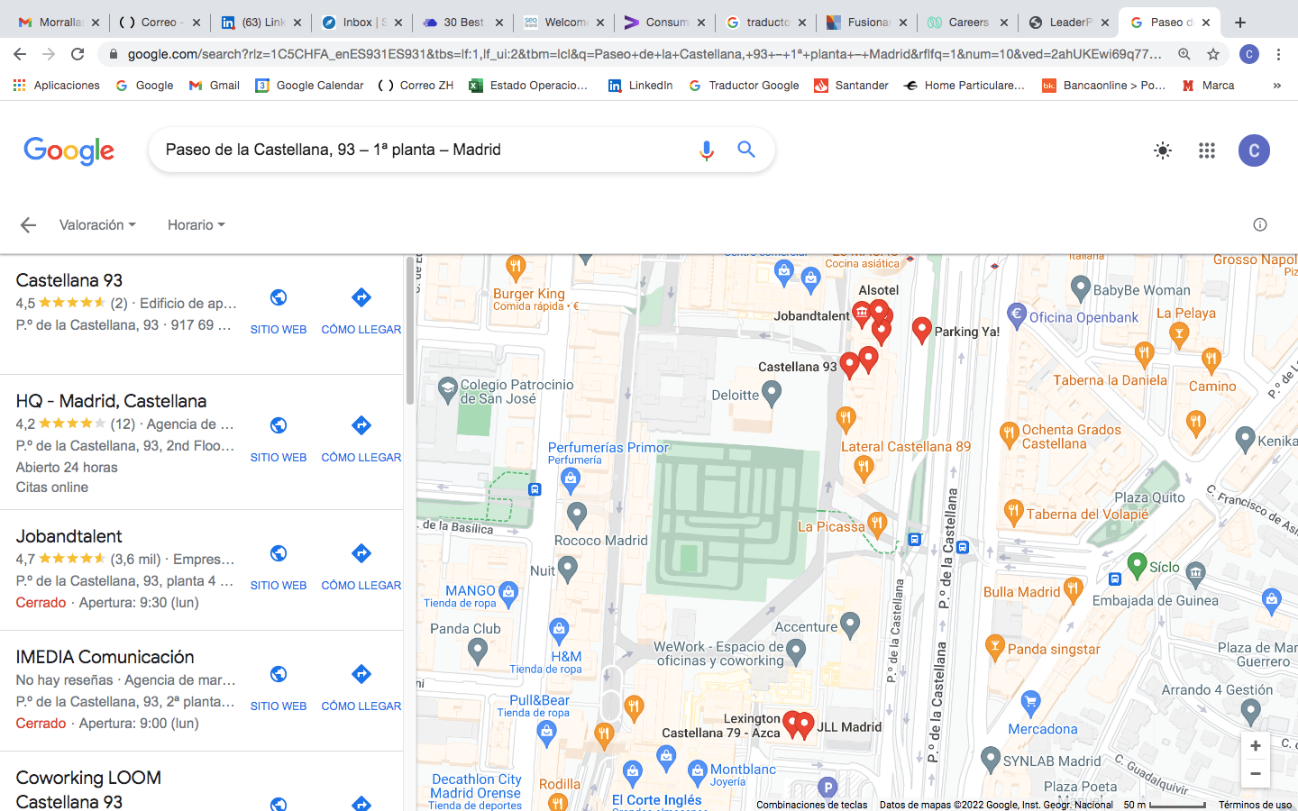
Task: Select the Rococo Madrid map marker
Action: [x=576, y=515]
